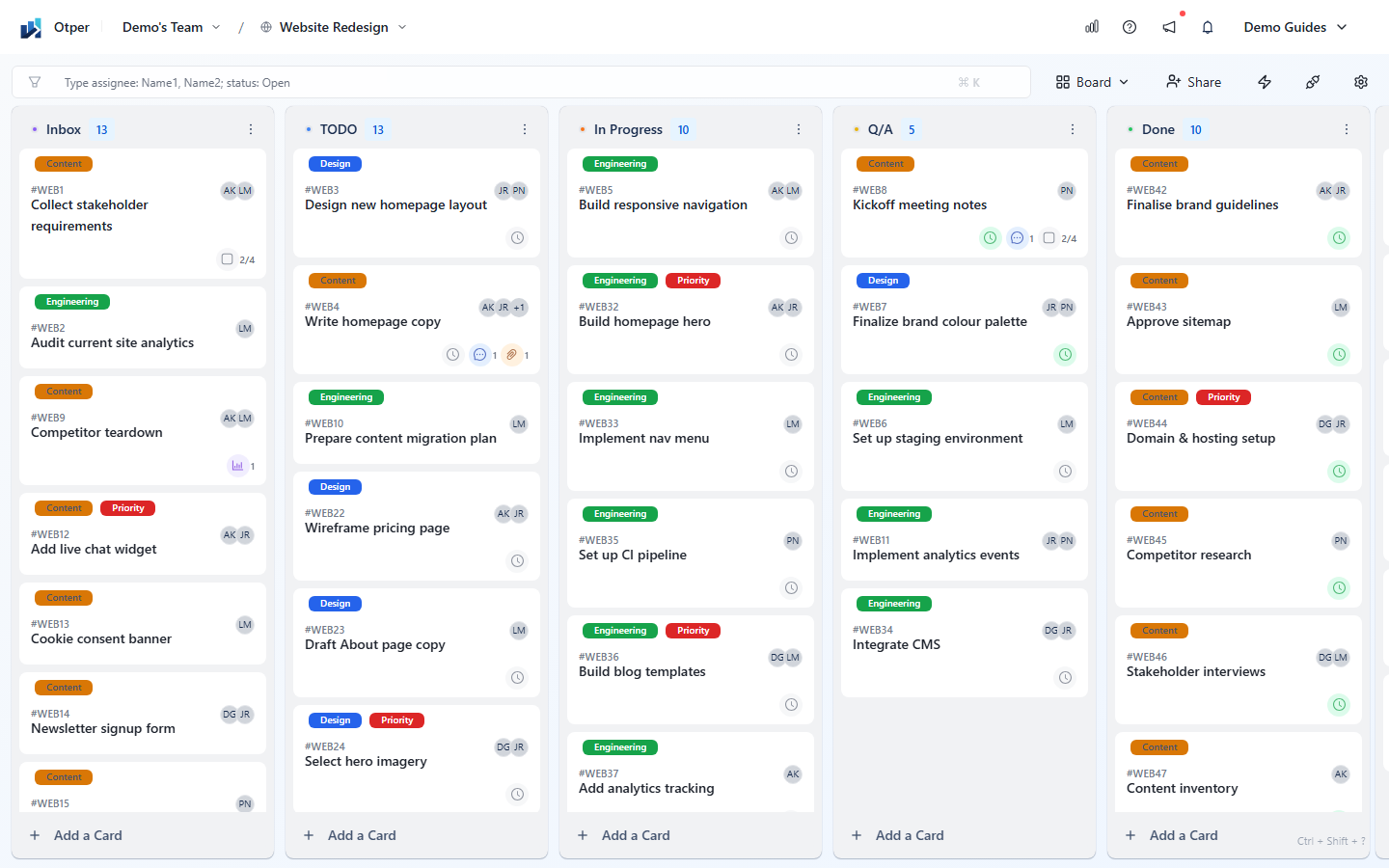Viewport: 1389px width, 868px height.
Task: Open the Stakeholder interviews card
Action: (x=1239, y=669)
